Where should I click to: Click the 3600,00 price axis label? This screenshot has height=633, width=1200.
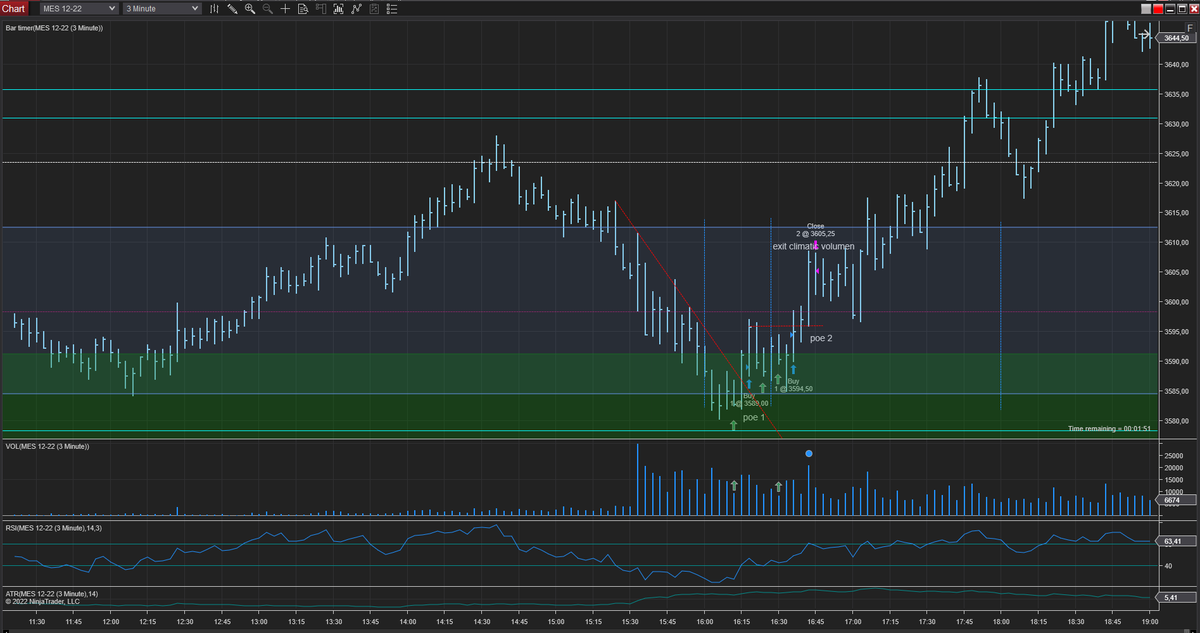(x=1175, y=302)
